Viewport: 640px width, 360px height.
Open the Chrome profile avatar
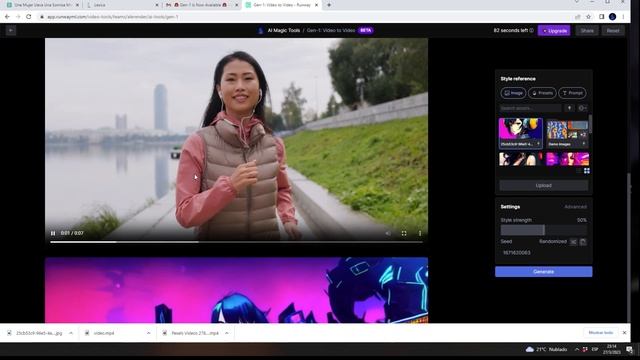pyautogui.click(x=612, y=17)
